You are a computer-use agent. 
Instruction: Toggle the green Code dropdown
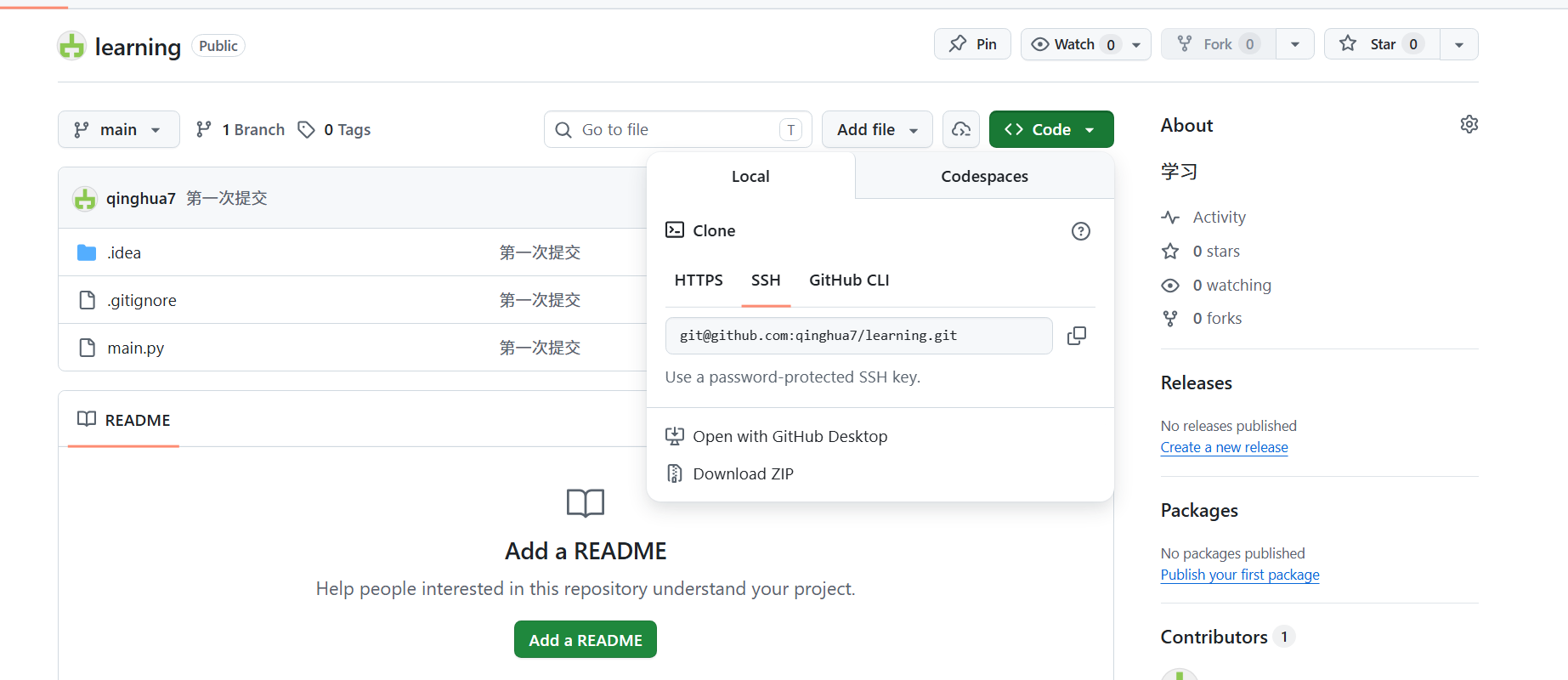click(x=1051, y=129)
